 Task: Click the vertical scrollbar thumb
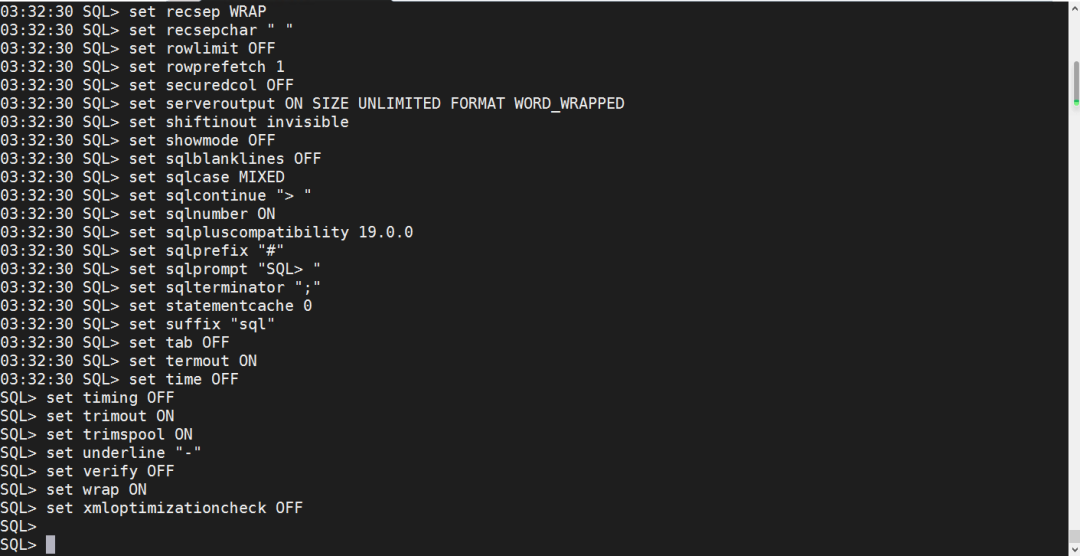pyautogui.click(x=1076, y=80)
